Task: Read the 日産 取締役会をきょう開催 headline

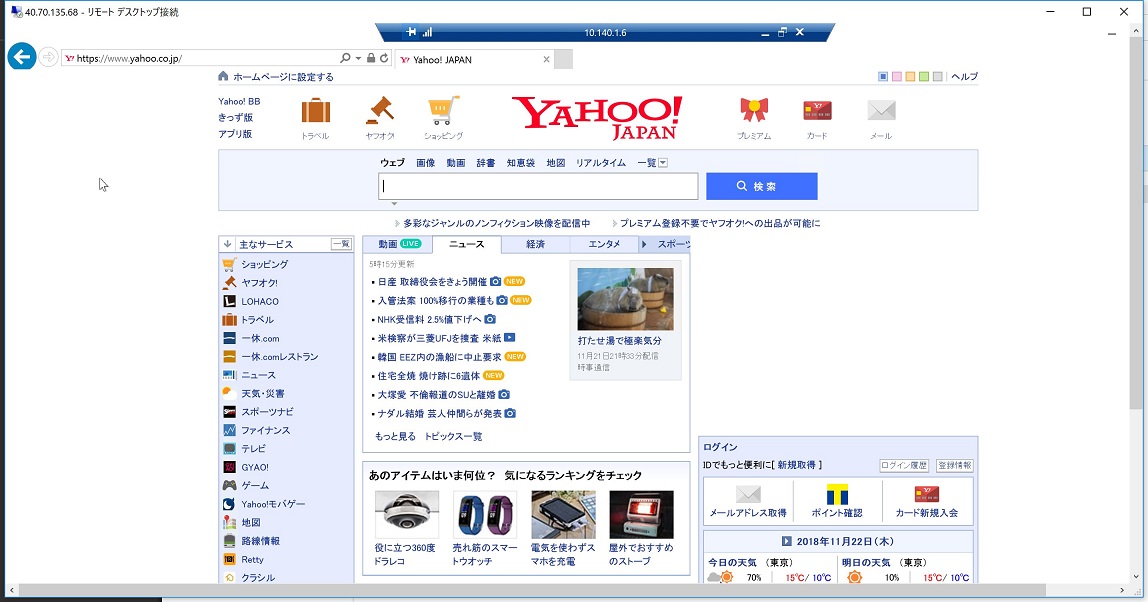Action: [x=432, y=281]
